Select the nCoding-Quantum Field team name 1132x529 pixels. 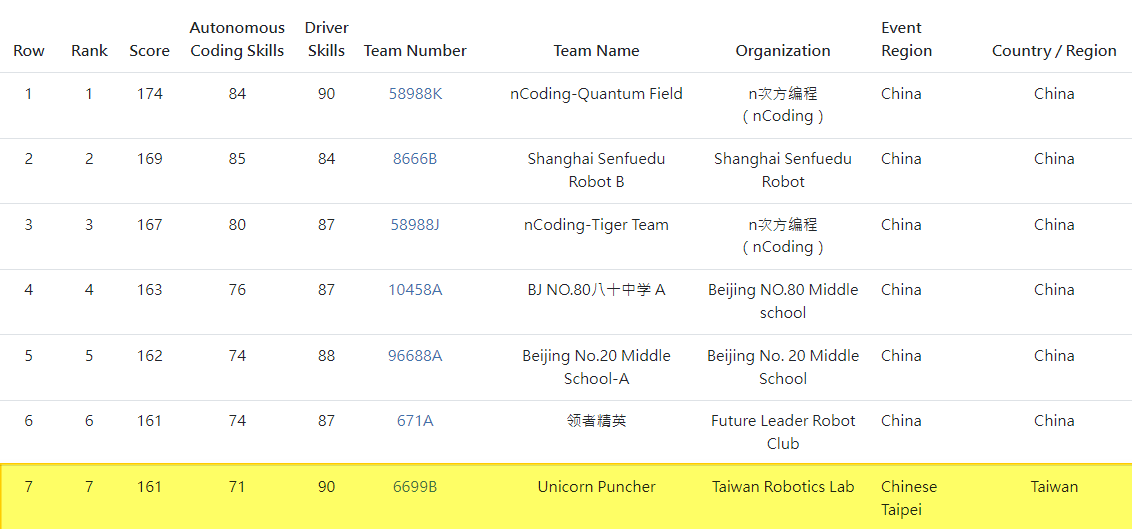click(596, 94)
